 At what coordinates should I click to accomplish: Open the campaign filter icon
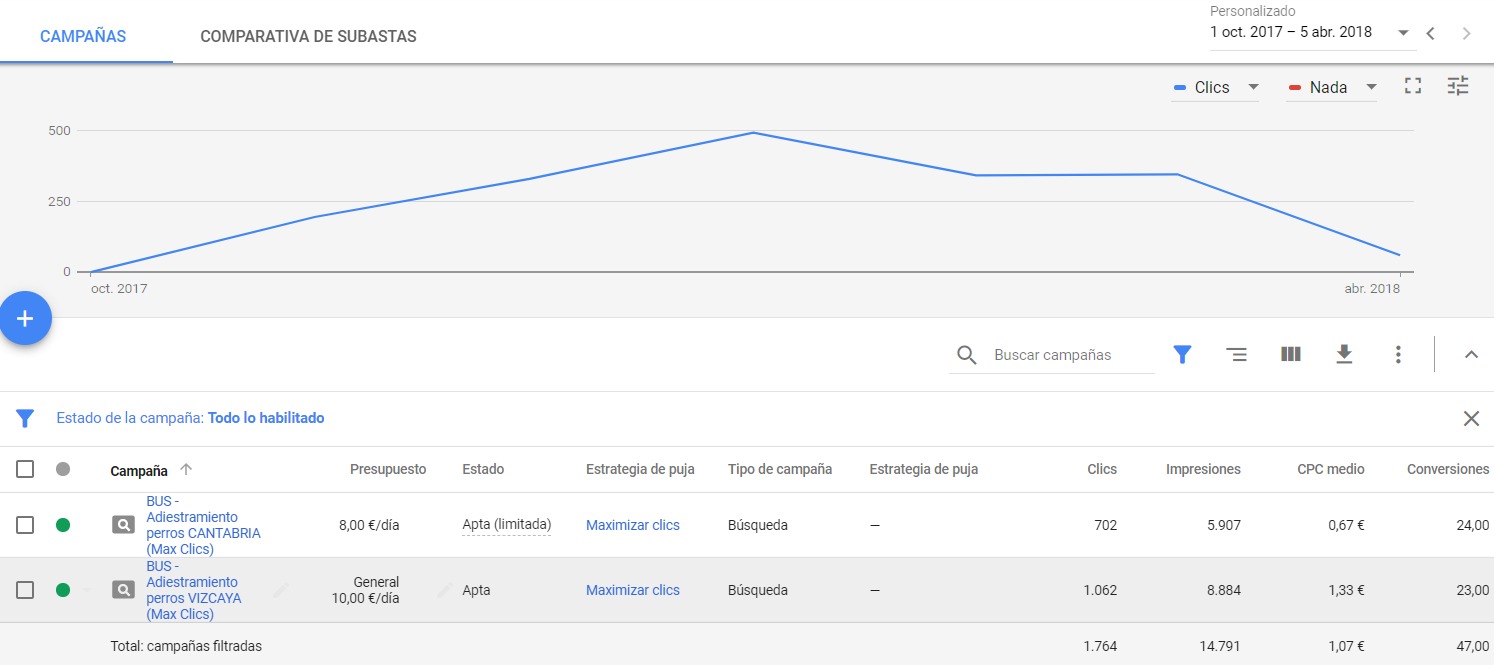pyautogui.click(x=1182, y=354)
